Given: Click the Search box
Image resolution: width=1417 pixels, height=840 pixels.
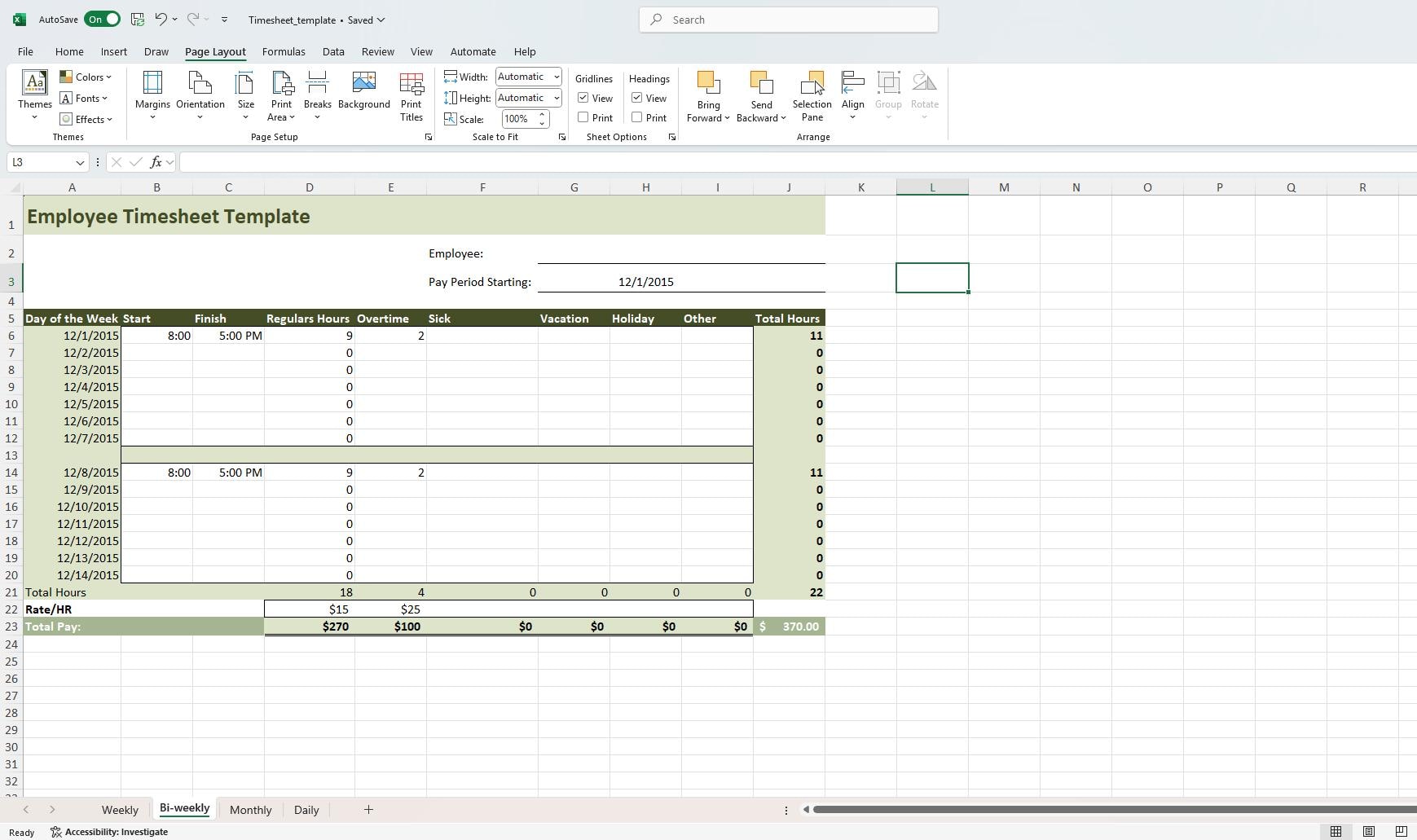Looking at the screenshot, I should click(789, 20).
